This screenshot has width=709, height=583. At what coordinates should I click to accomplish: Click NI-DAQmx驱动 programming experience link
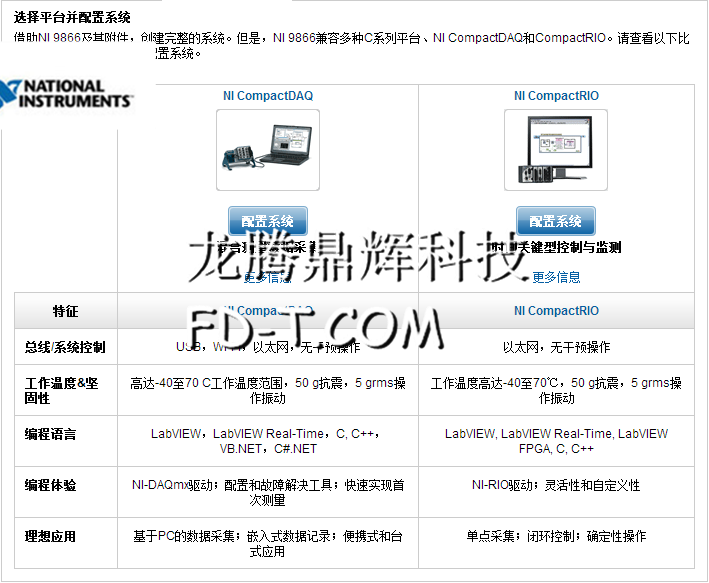268,493
